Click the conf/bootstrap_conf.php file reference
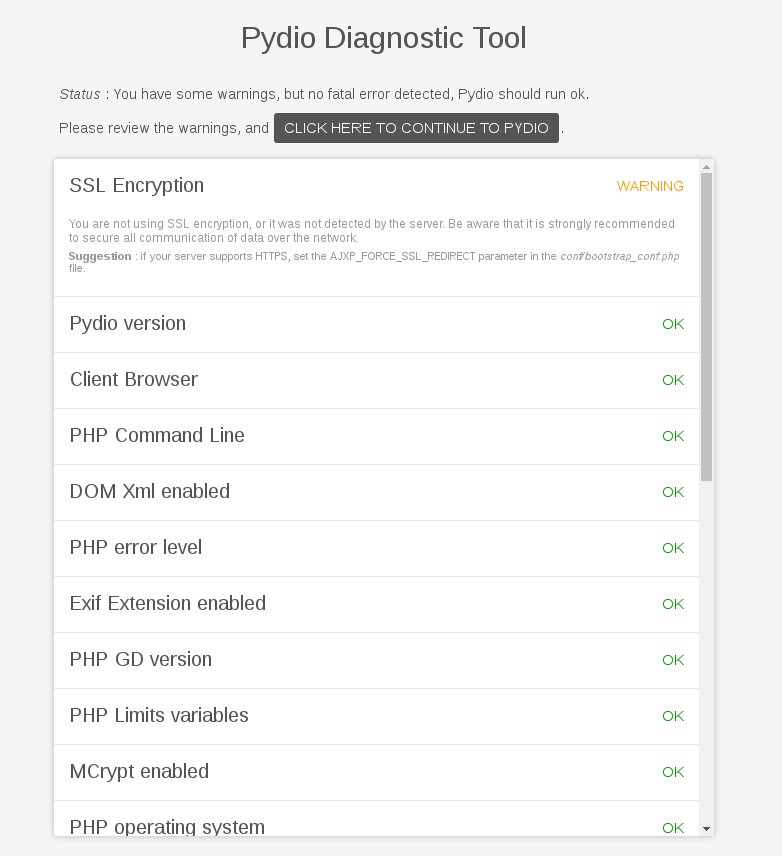Image resolution: width=782 pixels, height=856 pixels. point(620,257)
